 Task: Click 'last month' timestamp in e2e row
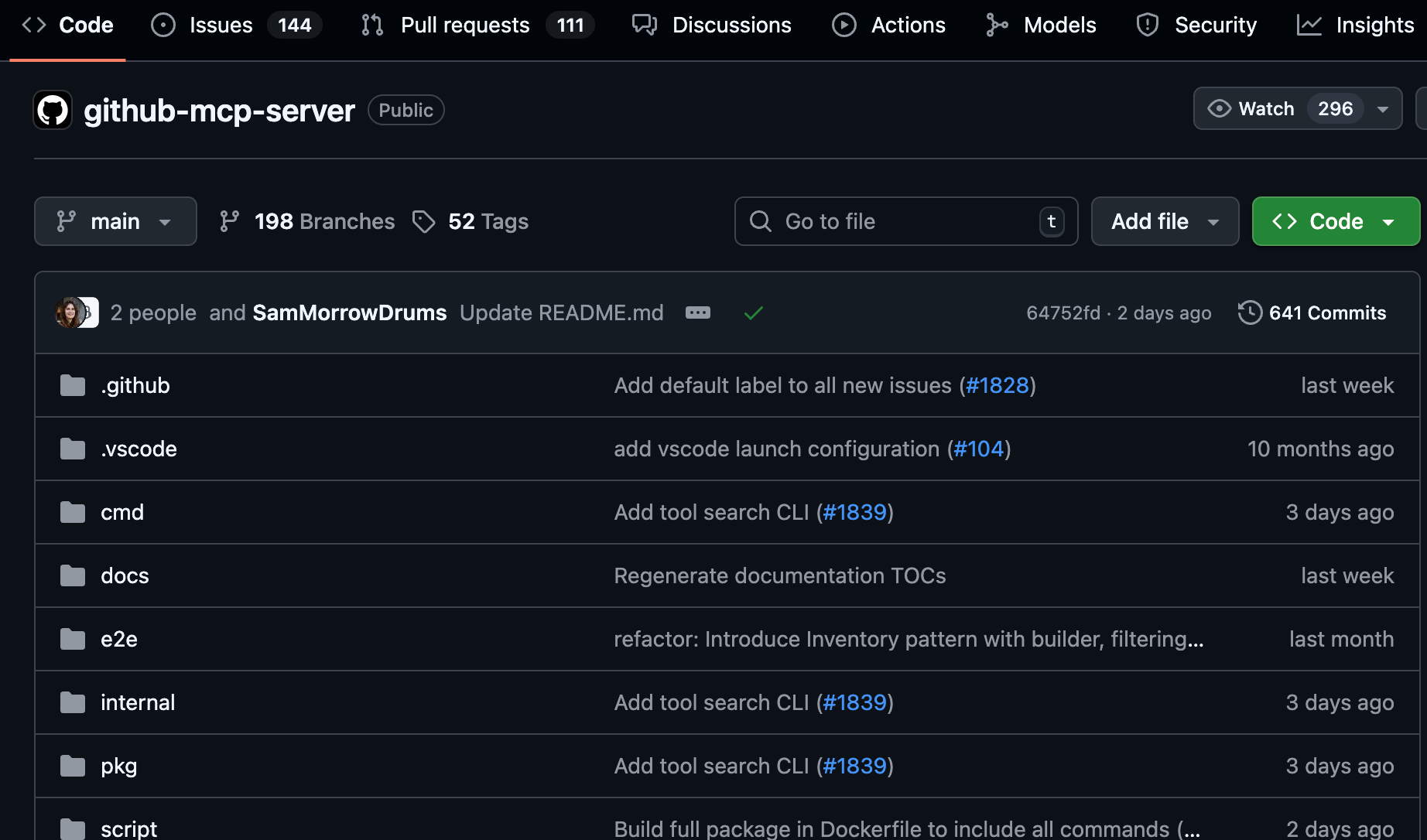click(1341, 639)
